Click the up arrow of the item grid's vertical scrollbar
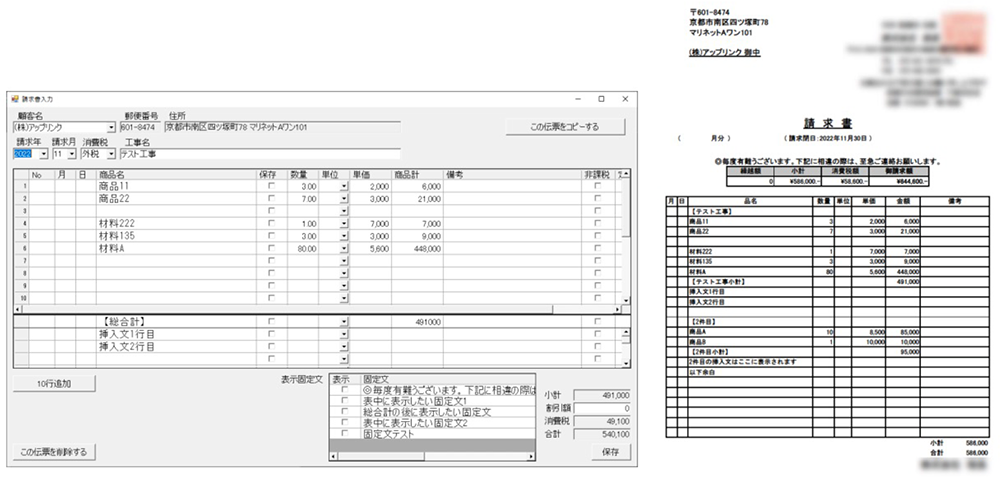The height and width of the screenshot is (477, 1000). (x=626, y=173)
